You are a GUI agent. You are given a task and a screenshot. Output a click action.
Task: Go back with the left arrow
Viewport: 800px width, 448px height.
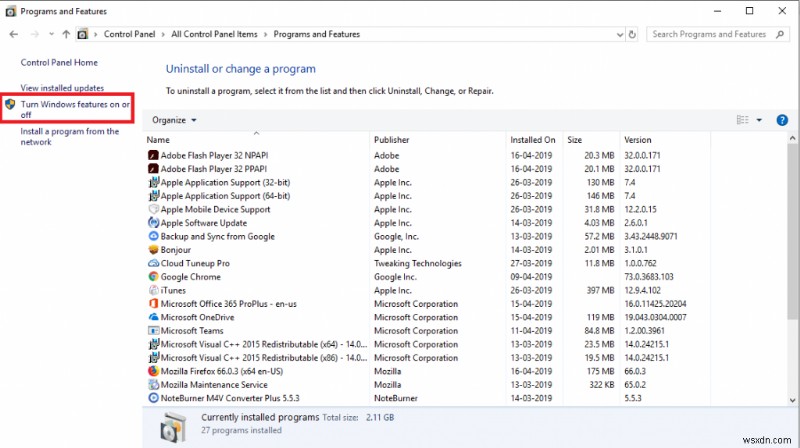coord(14,34)
